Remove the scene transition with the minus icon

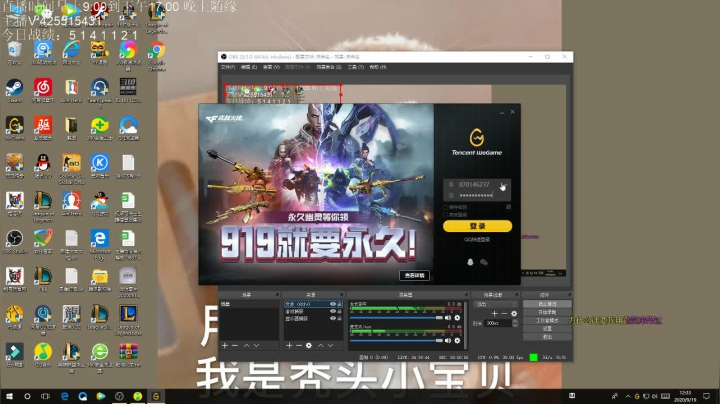[504, 314]
